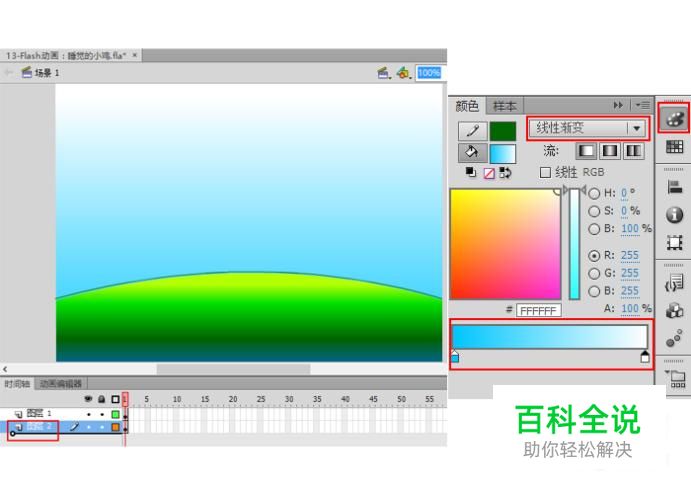Click the no color icon
Viewport: 691px width, 494px height.
[x=489, y=173]
